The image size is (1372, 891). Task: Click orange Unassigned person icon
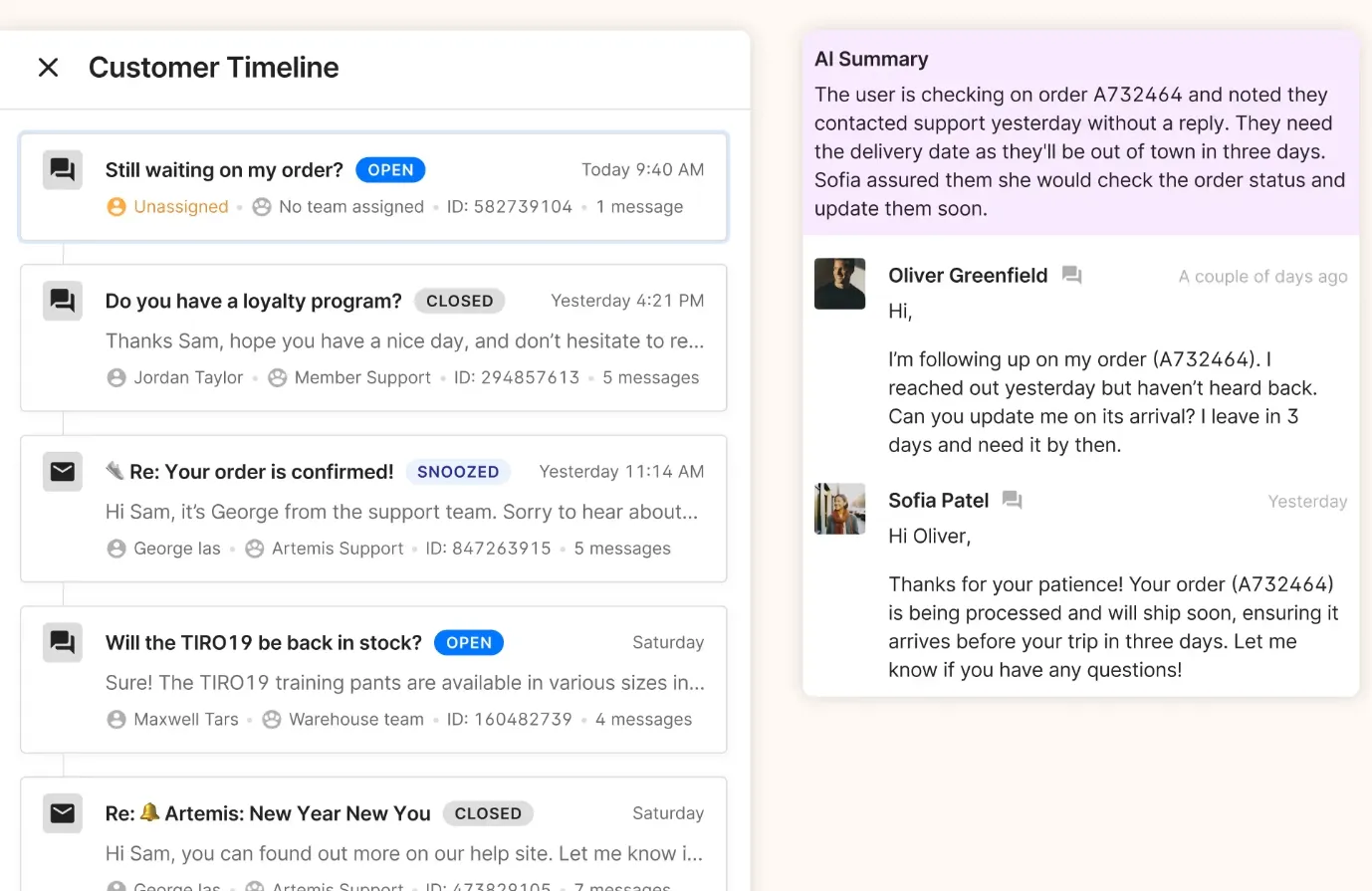tap(116, 207)
